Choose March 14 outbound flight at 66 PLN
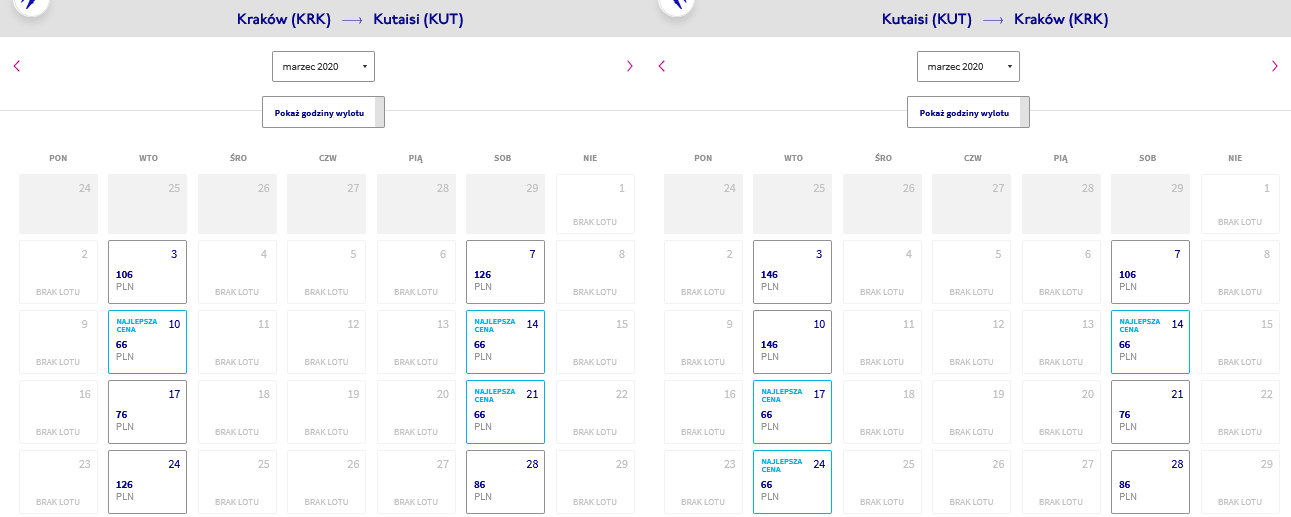The height and width of the screenshot is (517, 1291). tap(505, 342)
